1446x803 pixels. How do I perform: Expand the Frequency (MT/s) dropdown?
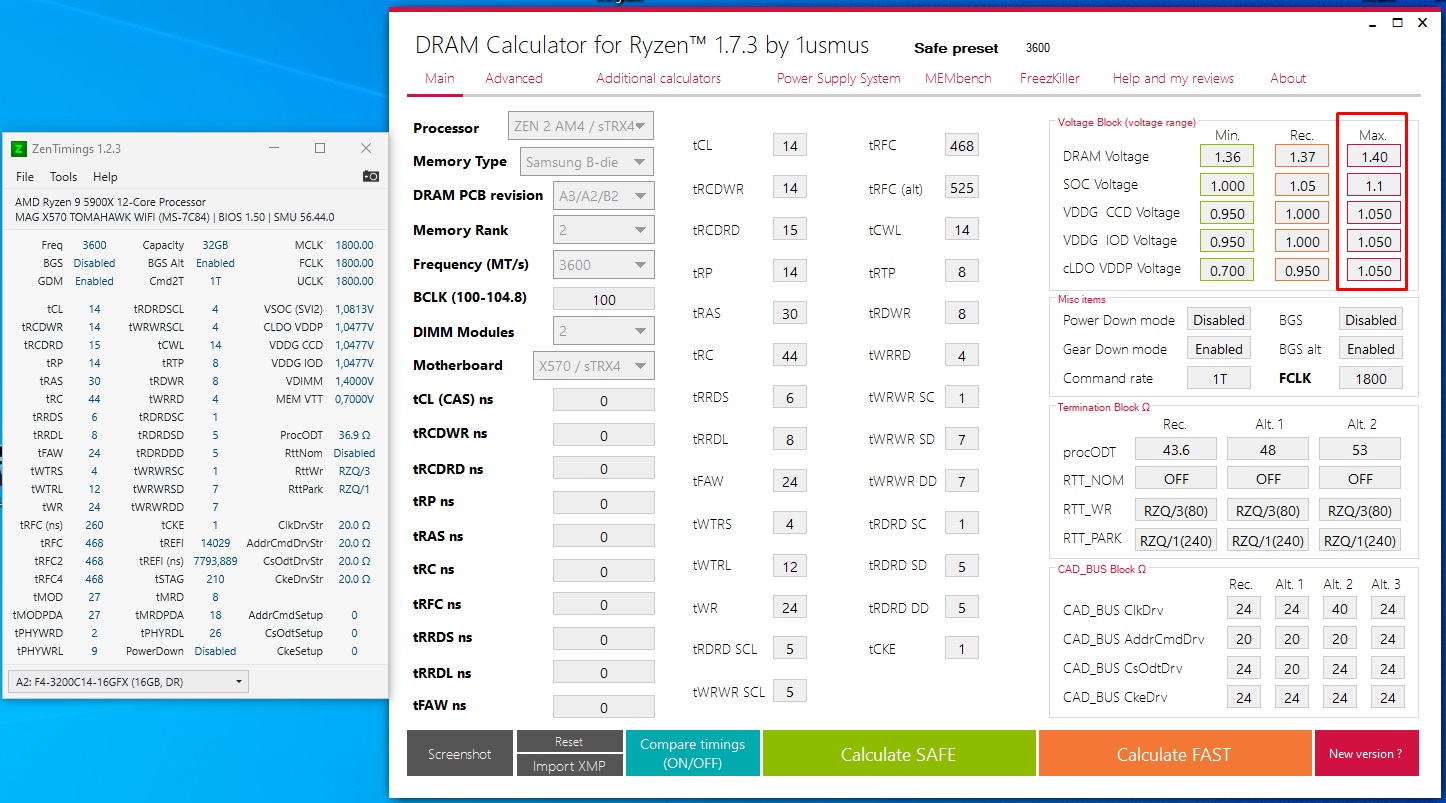tap(603, 265)
